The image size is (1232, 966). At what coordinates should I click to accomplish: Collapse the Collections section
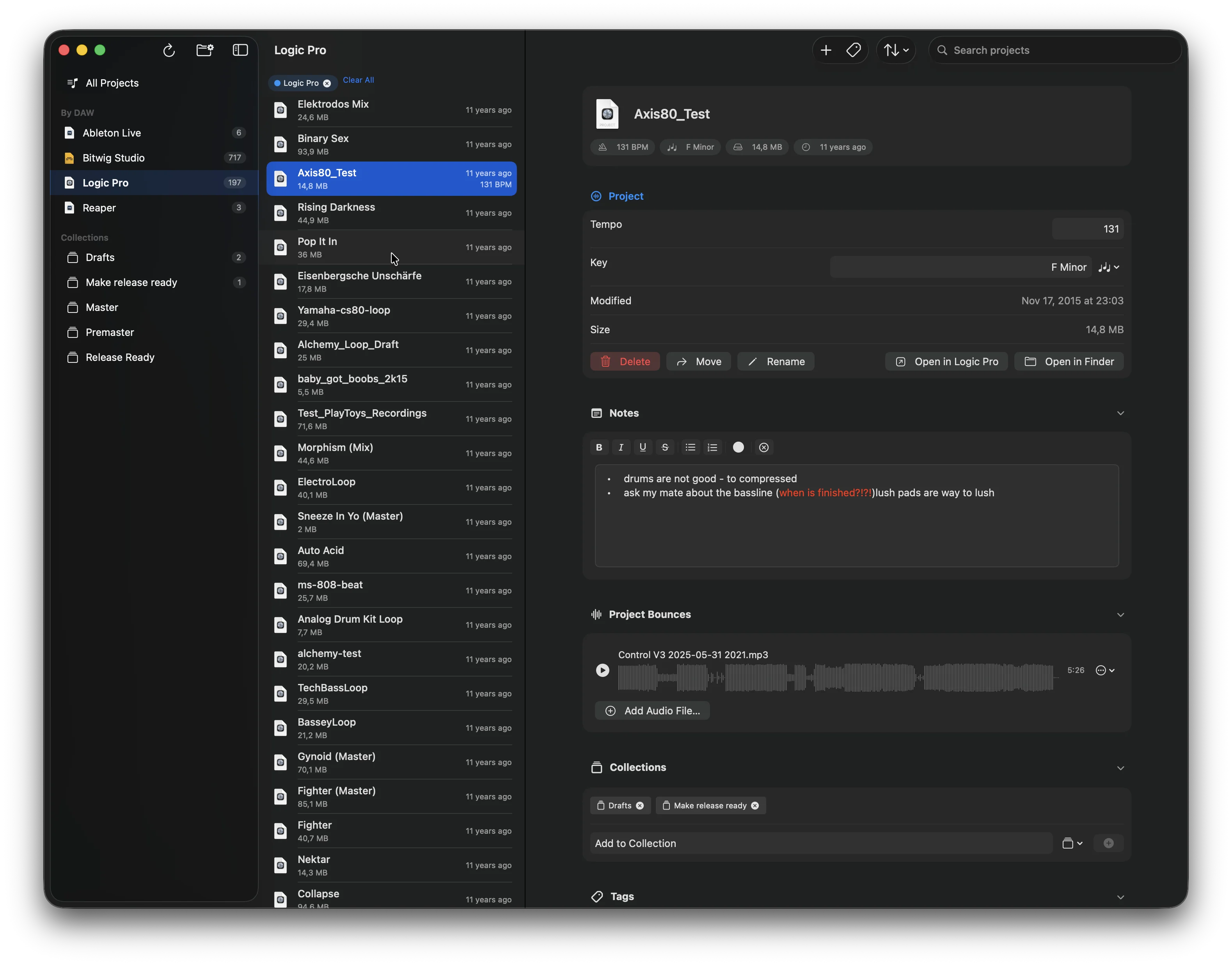pyautogui.click(x=1120, y=768)
